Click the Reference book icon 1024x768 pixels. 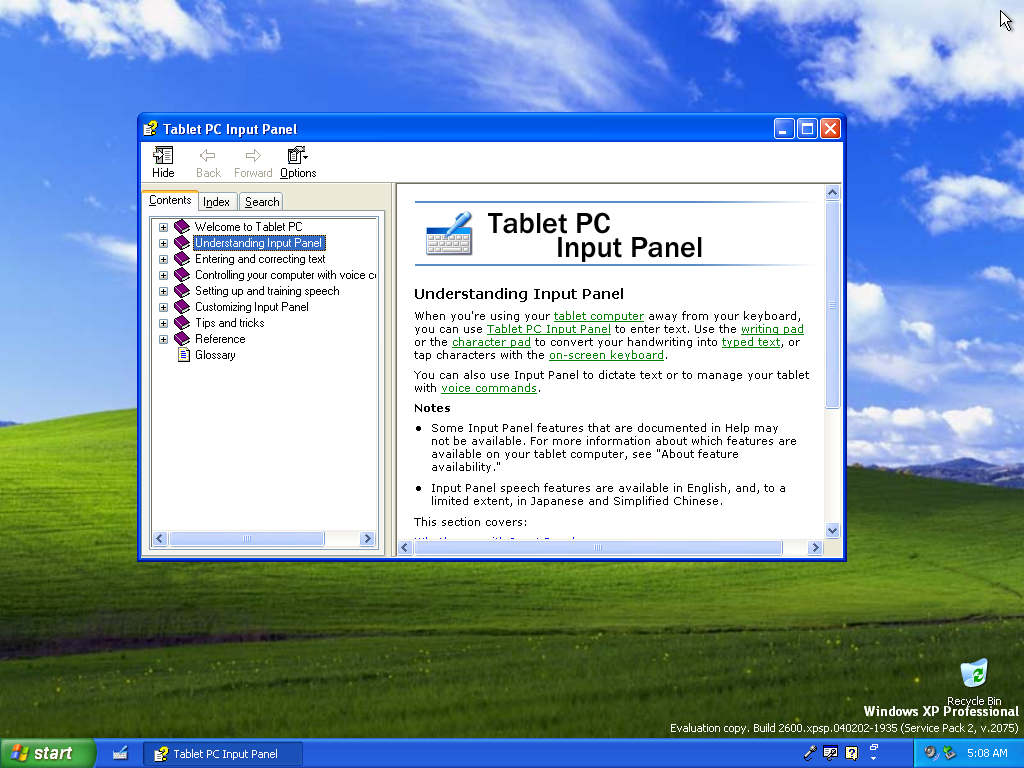pyautogui.click(x=181, y=339)
